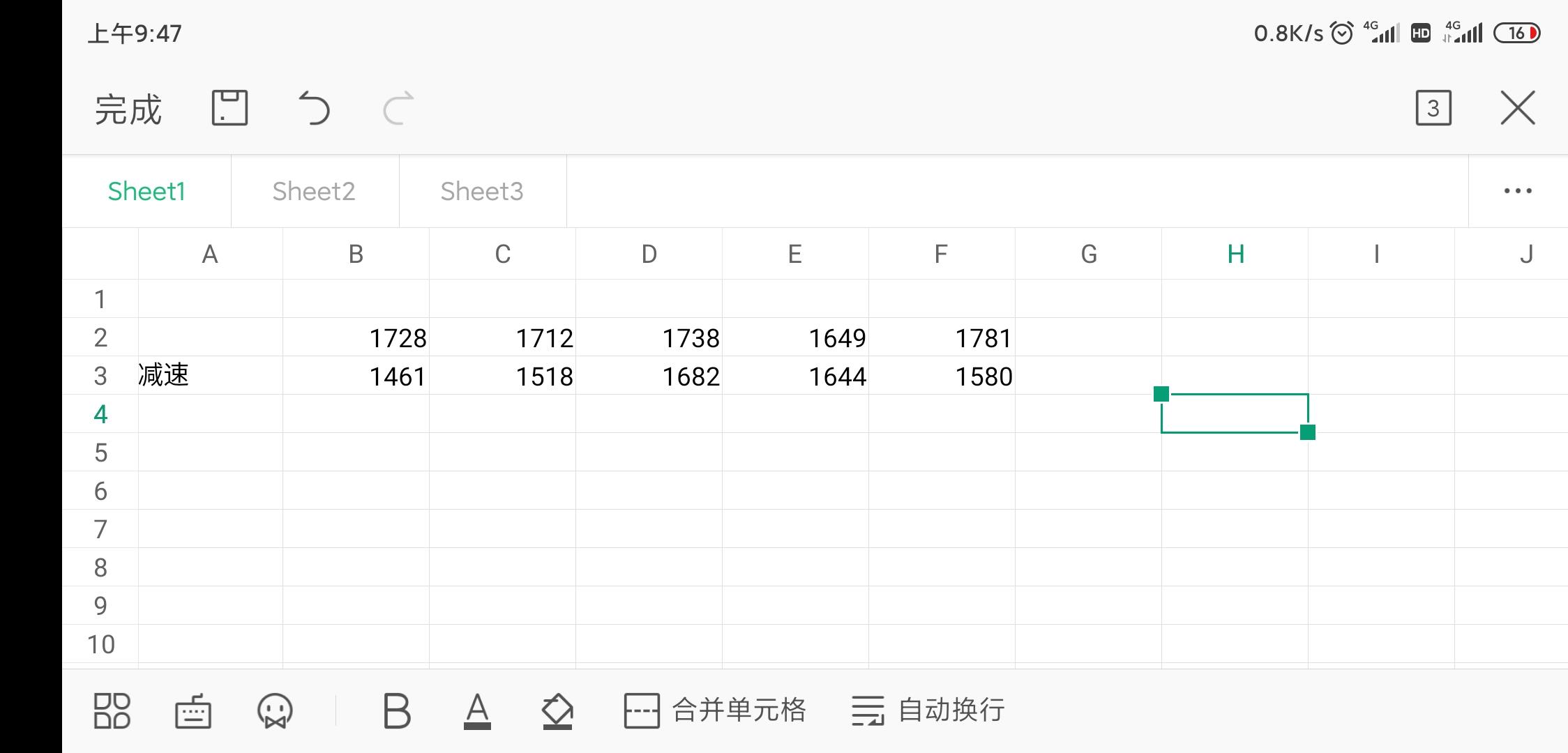Select row 10 header
This screenshot has height=753, width=1568.
pyautogui.click(x=100, y=644)
